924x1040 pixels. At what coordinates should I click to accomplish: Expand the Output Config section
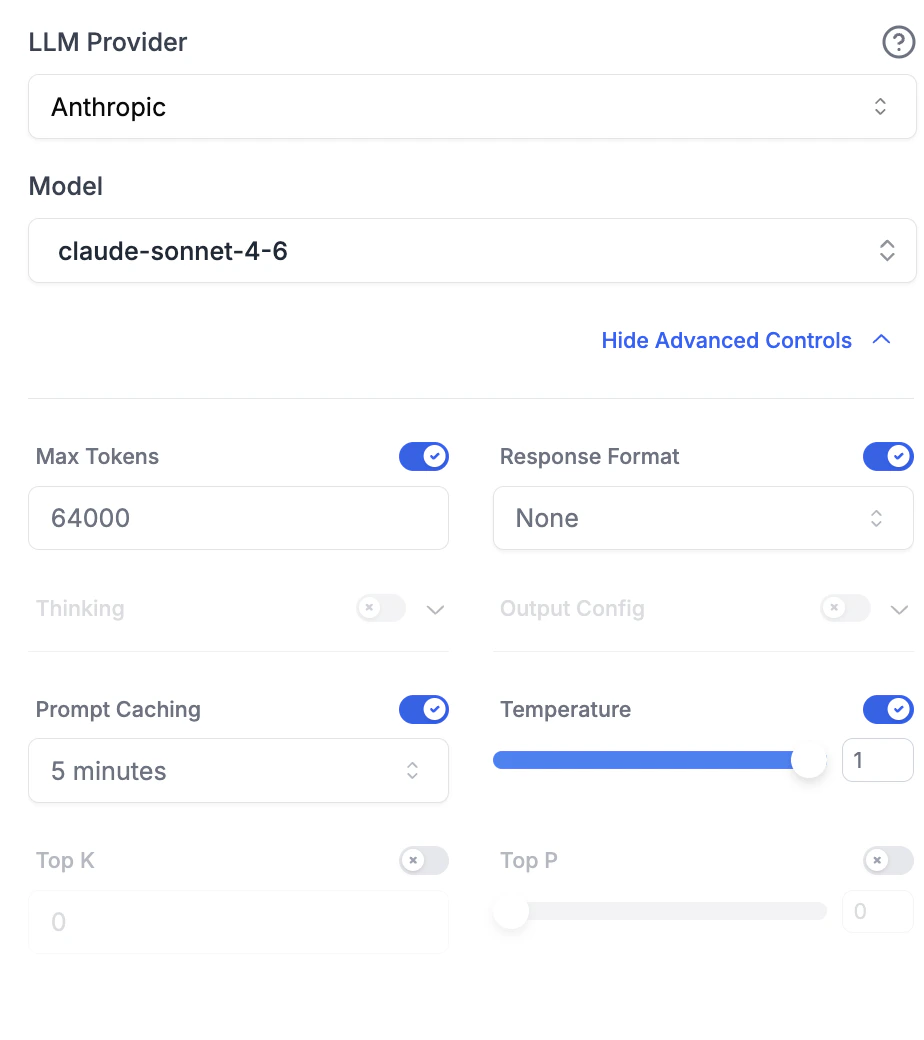pyautogui.click(x=898, y=608)
